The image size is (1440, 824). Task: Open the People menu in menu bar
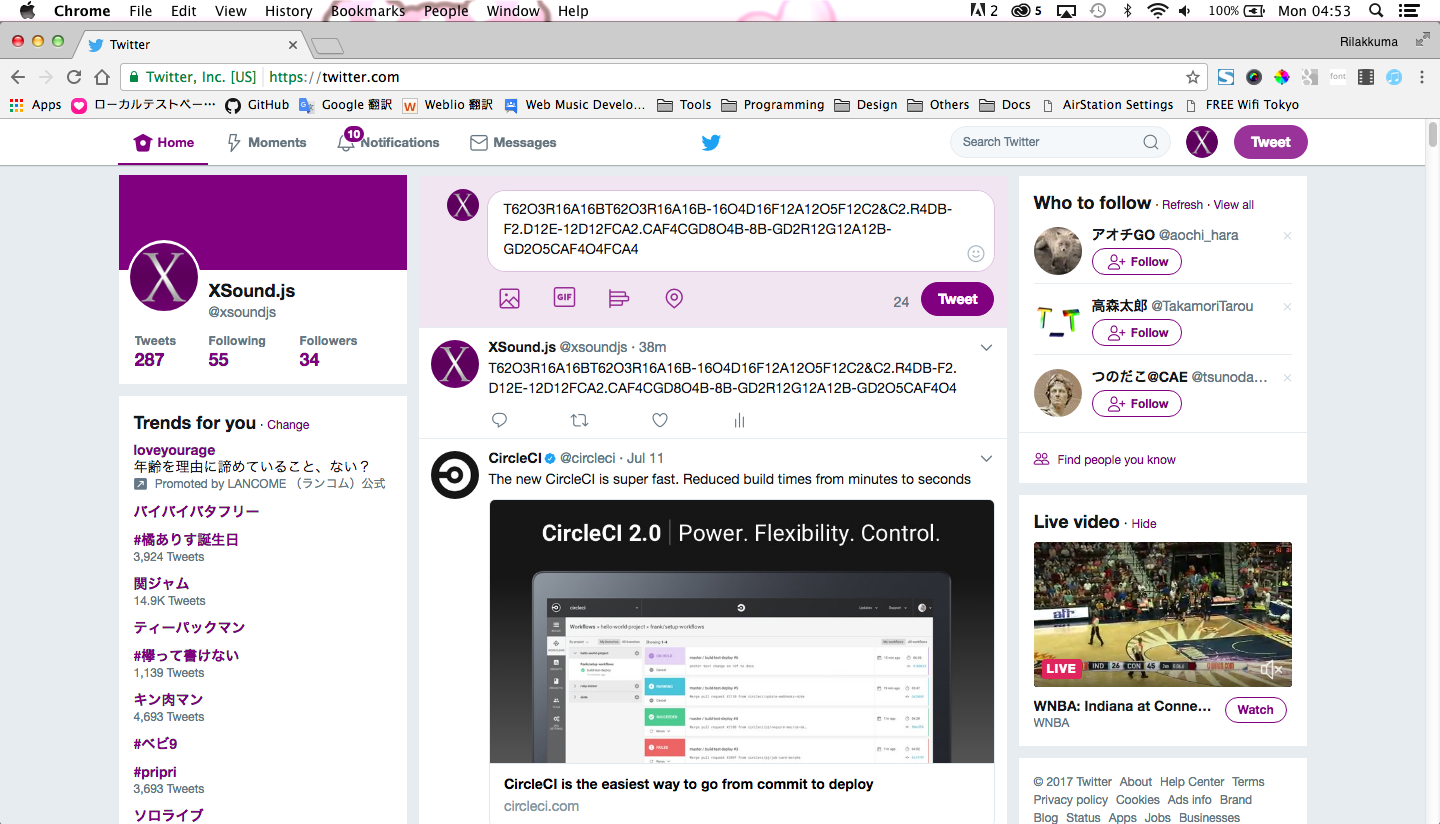click(x=446, y=11)
